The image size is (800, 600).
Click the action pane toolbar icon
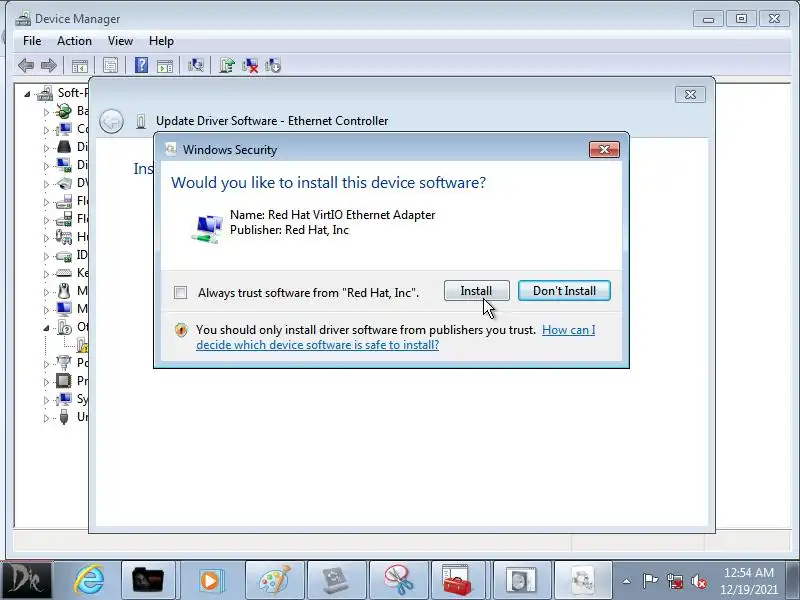tap(165, 65)
